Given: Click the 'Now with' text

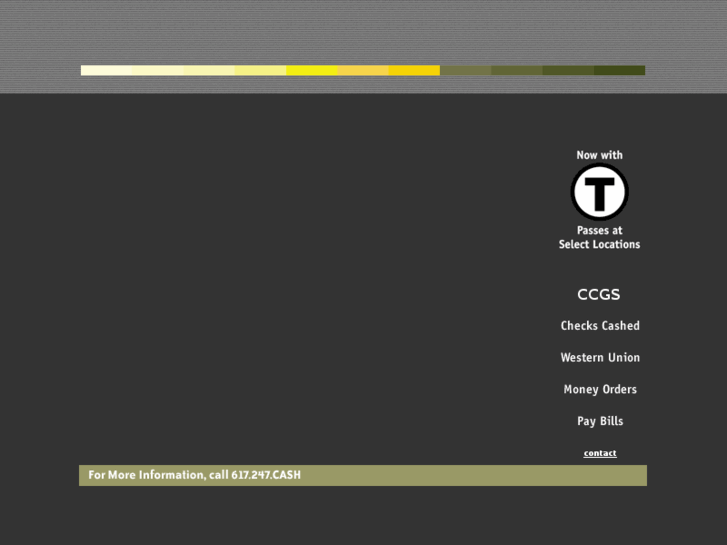Looking at the screenshot, I should tap(599, 155).
